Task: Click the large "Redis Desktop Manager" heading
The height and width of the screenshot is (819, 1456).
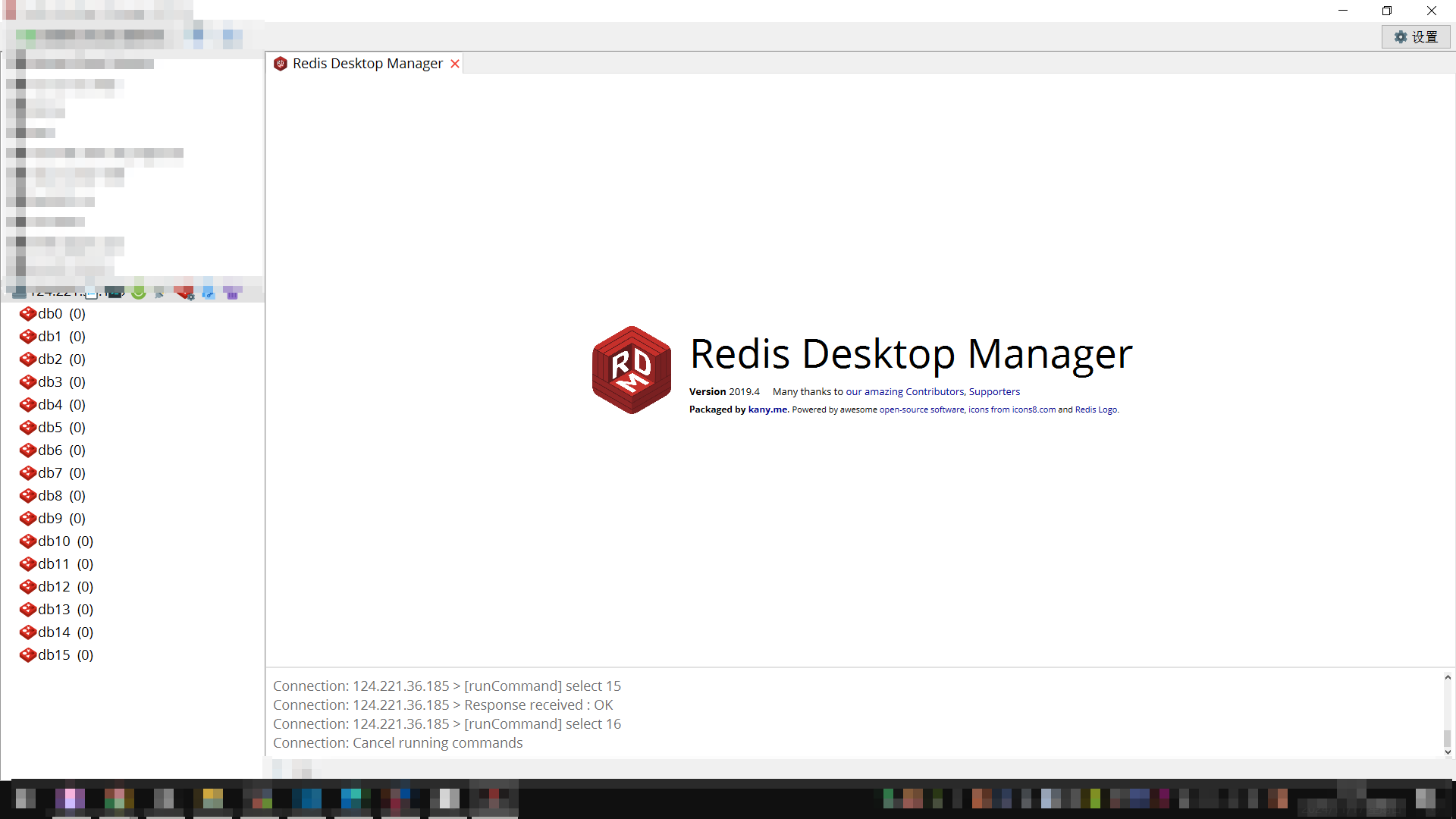Action: (911, 354)
